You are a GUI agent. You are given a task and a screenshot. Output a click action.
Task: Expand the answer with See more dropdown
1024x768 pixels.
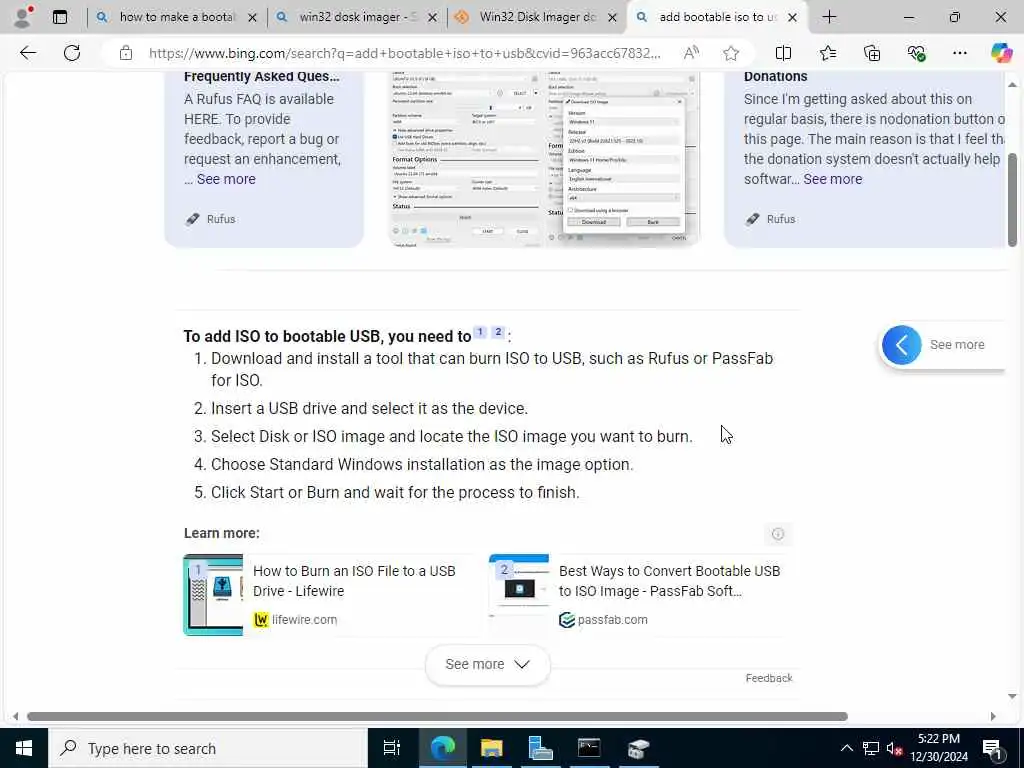[487, 664]
